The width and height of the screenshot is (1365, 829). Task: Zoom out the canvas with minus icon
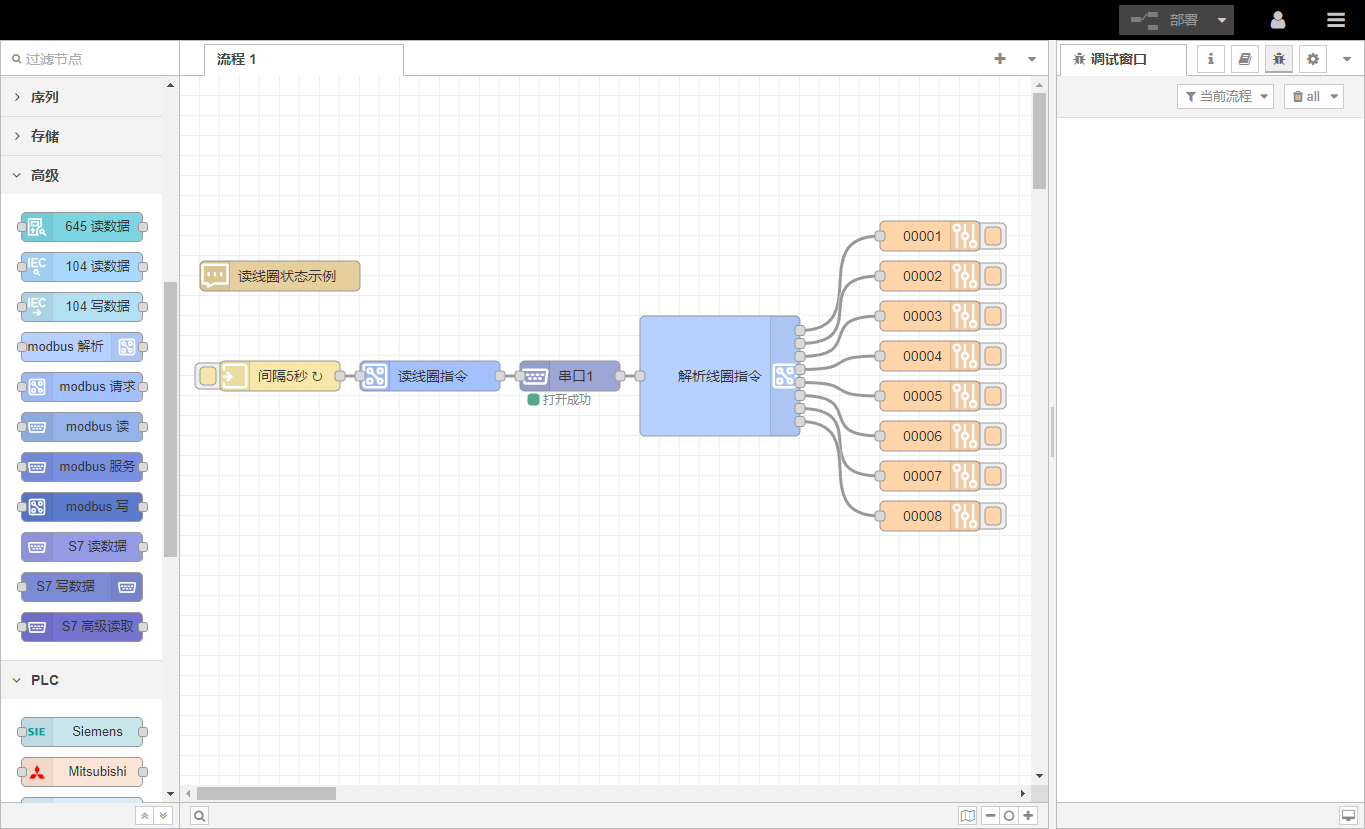pyautogui.click(x=990, y=816)
